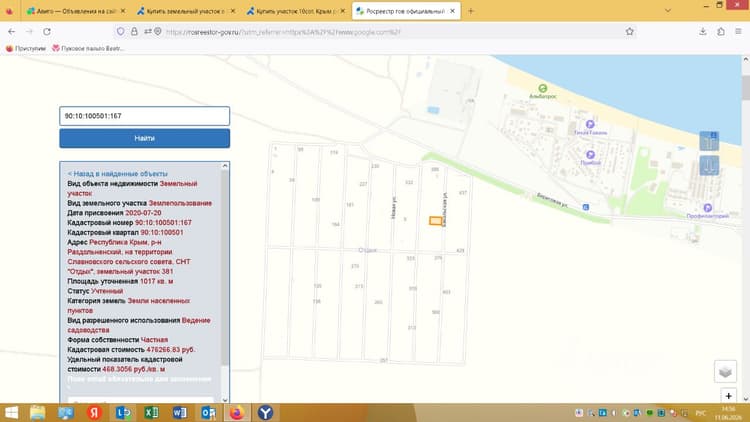Reload the current page
The width and height of the screenshot is (750, 422).
(47, 32)
